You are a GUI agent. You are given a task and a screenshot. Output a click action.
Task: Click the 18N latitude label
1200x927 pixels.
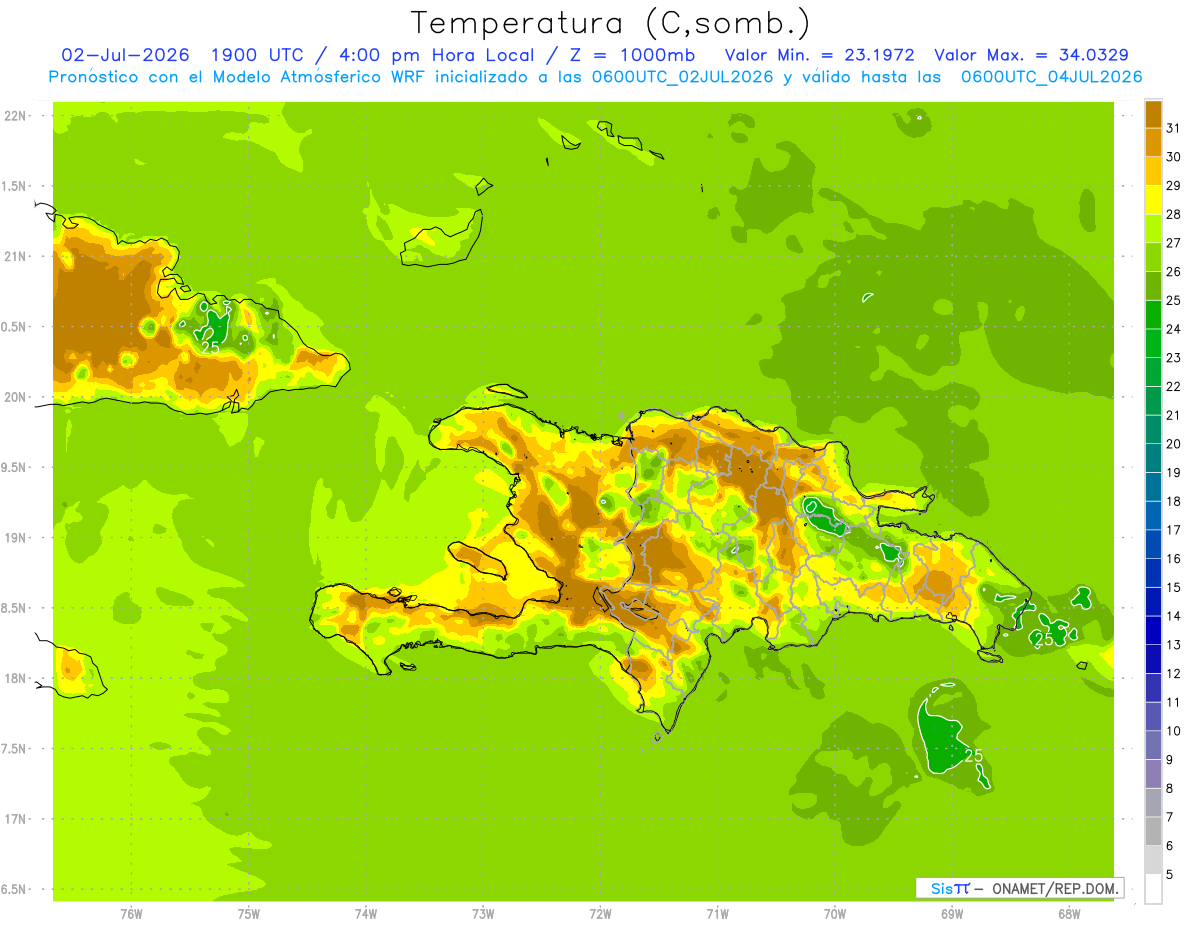click(x=15, y=678)
